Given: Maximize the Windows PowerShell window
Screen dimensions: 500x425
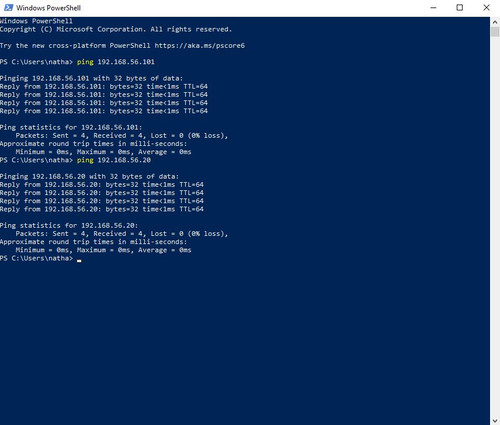Looking at the screenshot, I should coord(460,7).
